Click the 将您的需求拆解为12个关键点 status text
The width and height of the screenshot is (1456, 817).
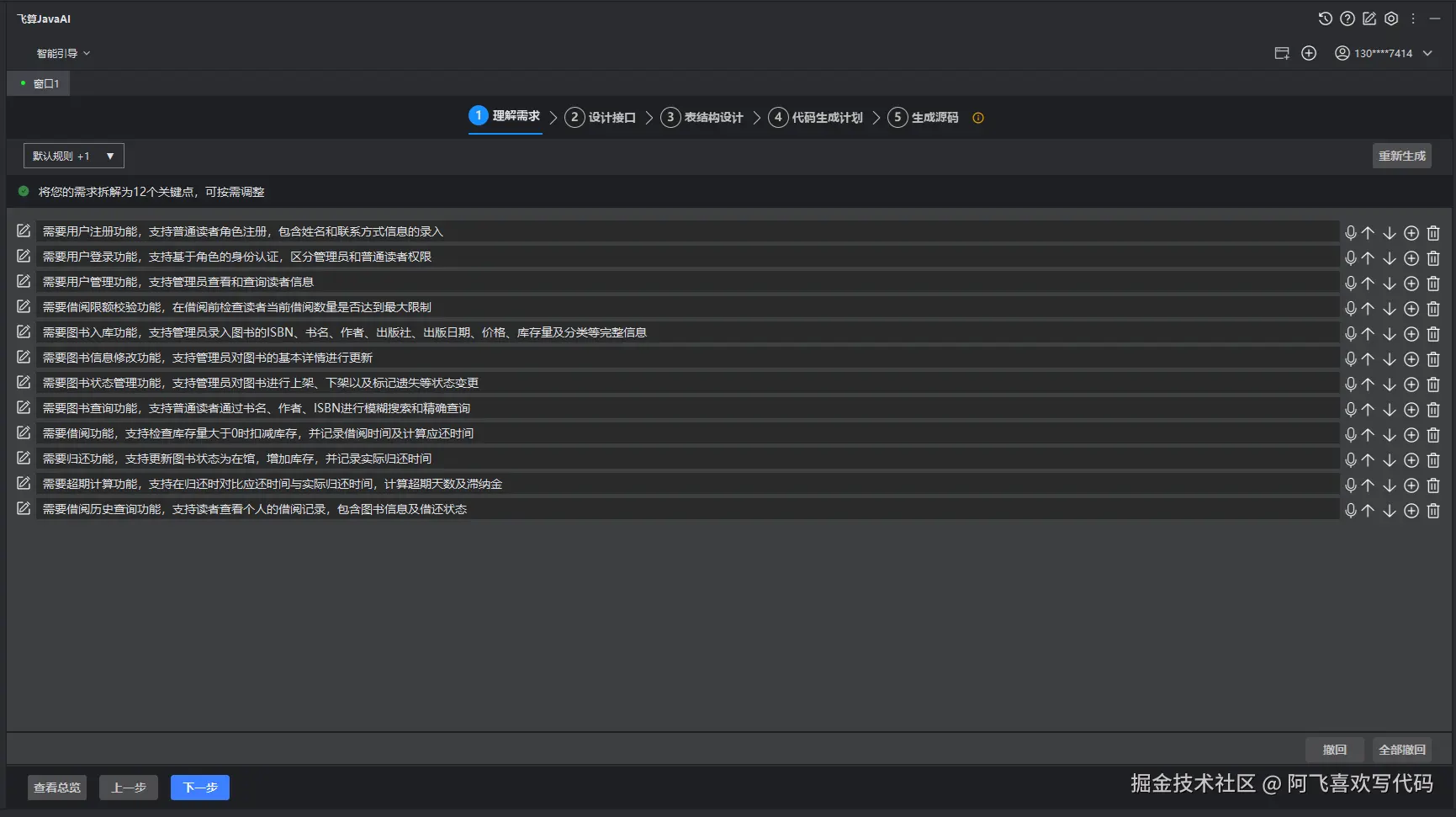click(x=151, y=192)
